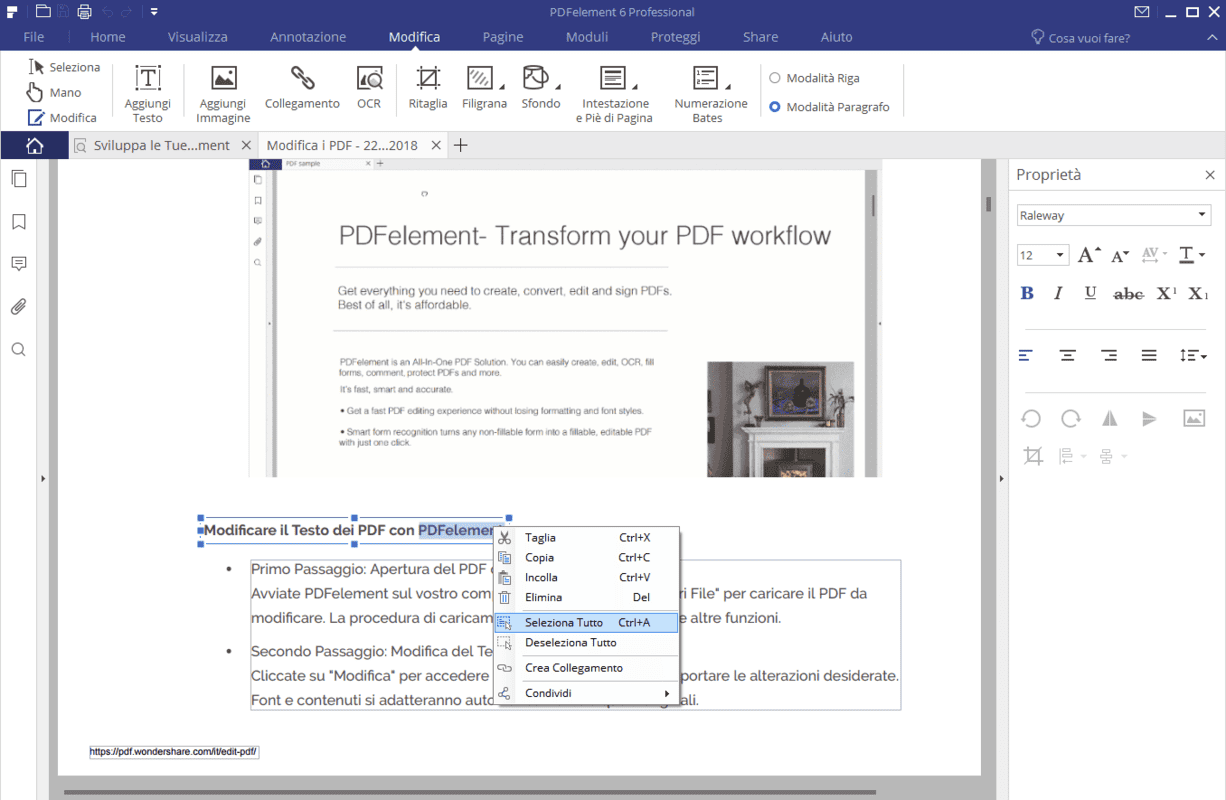Switch to the Pagine ribbon tab

point(503,37)
